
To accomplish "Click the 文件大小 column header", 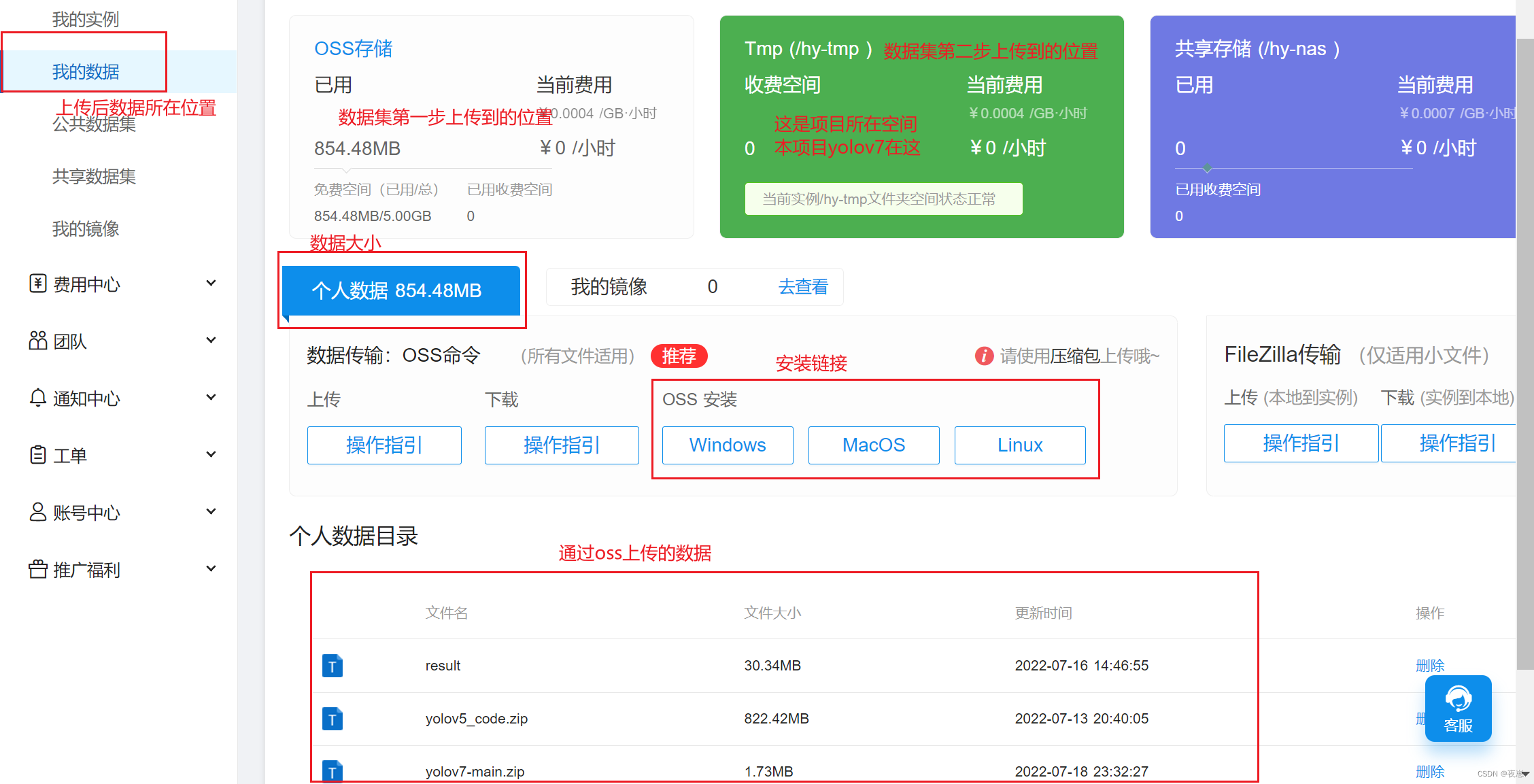I will pyautogui.click(x=772, y=613).
